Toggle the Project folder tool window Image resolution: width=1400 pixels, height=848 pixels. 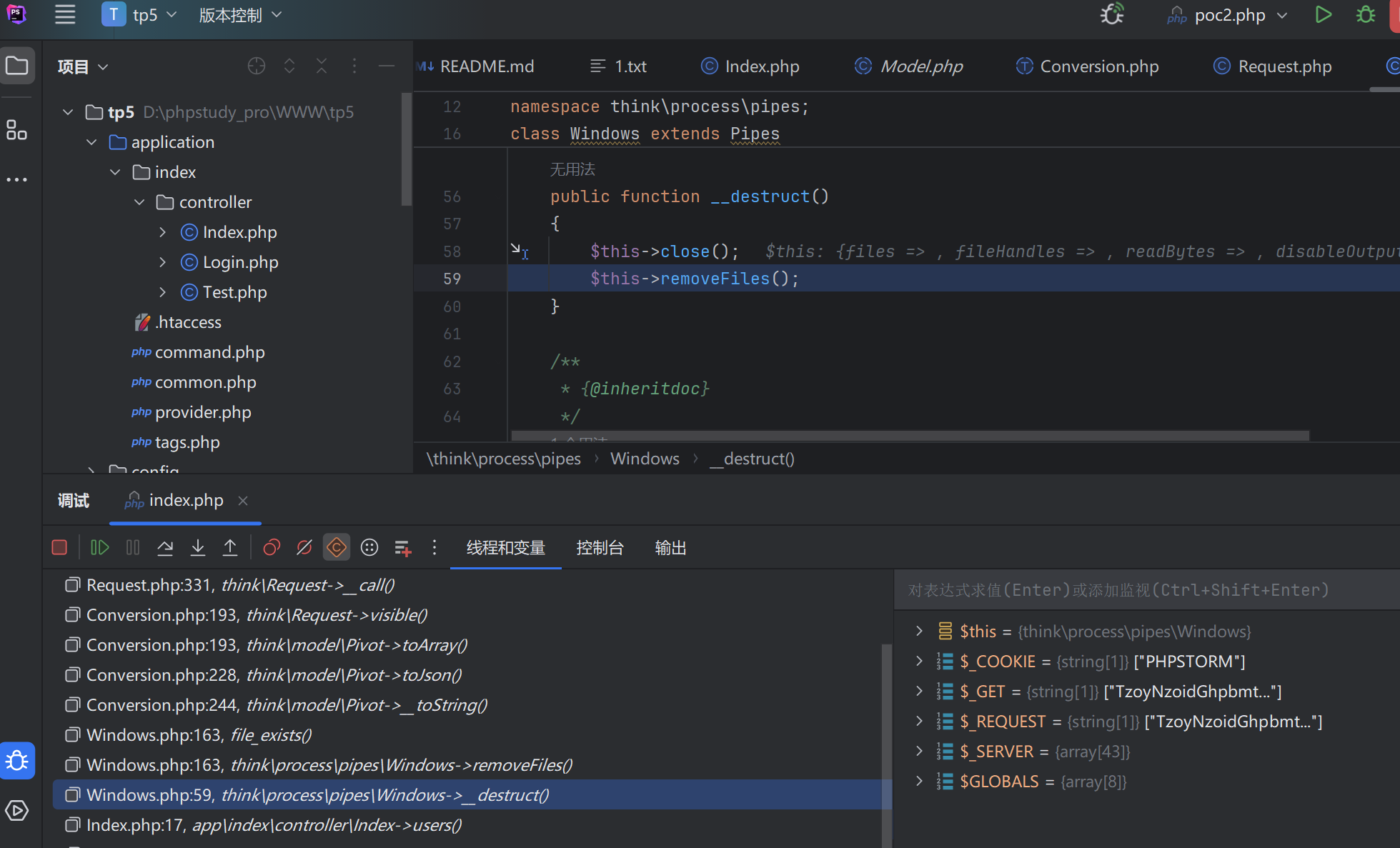(16, 66)
